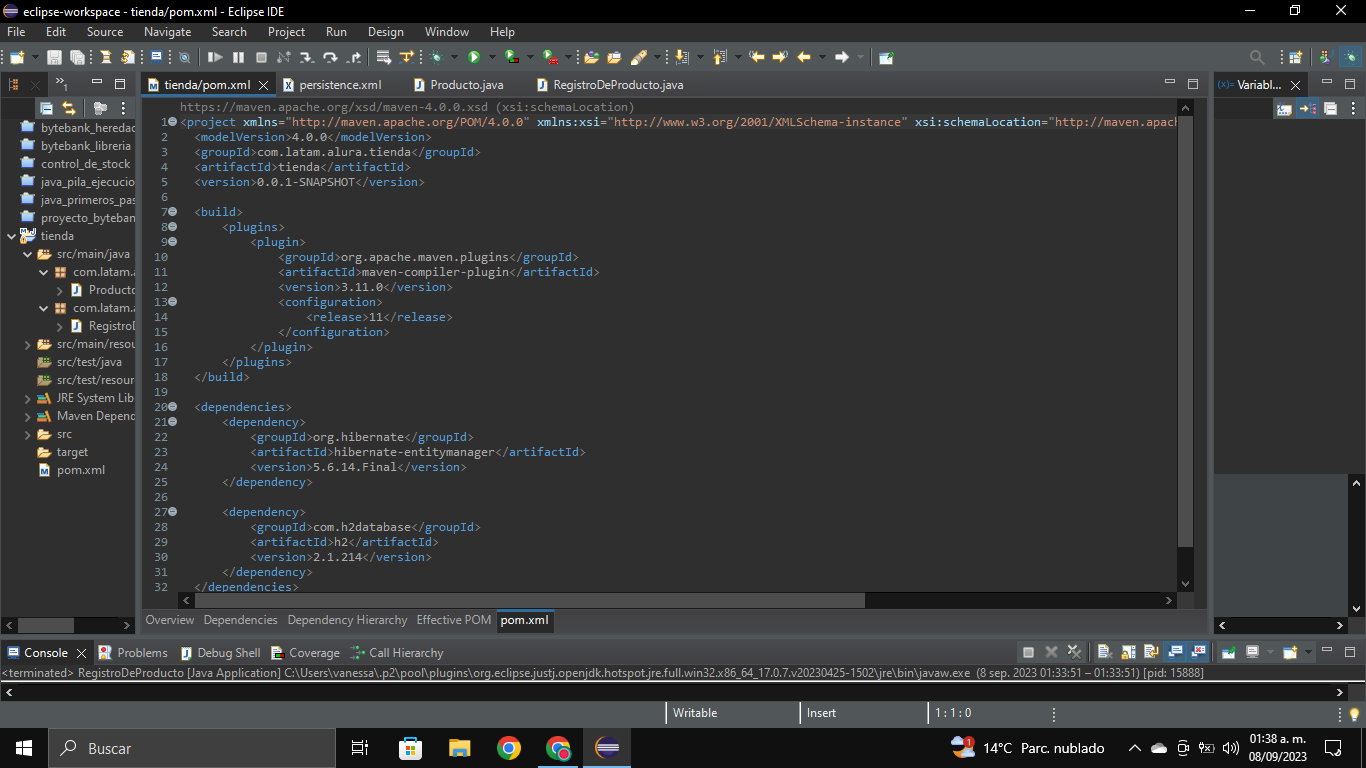This screenshot has width=1366, height=768.
Task: Open the Run button dropdown arrow
Action: (x=492, y=57)
